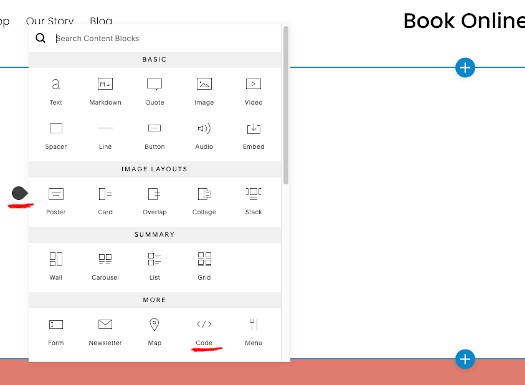The width and height of the screenshot is (525, 385).
Task: Select the Collage image layout
Action: tap(204, 201)
